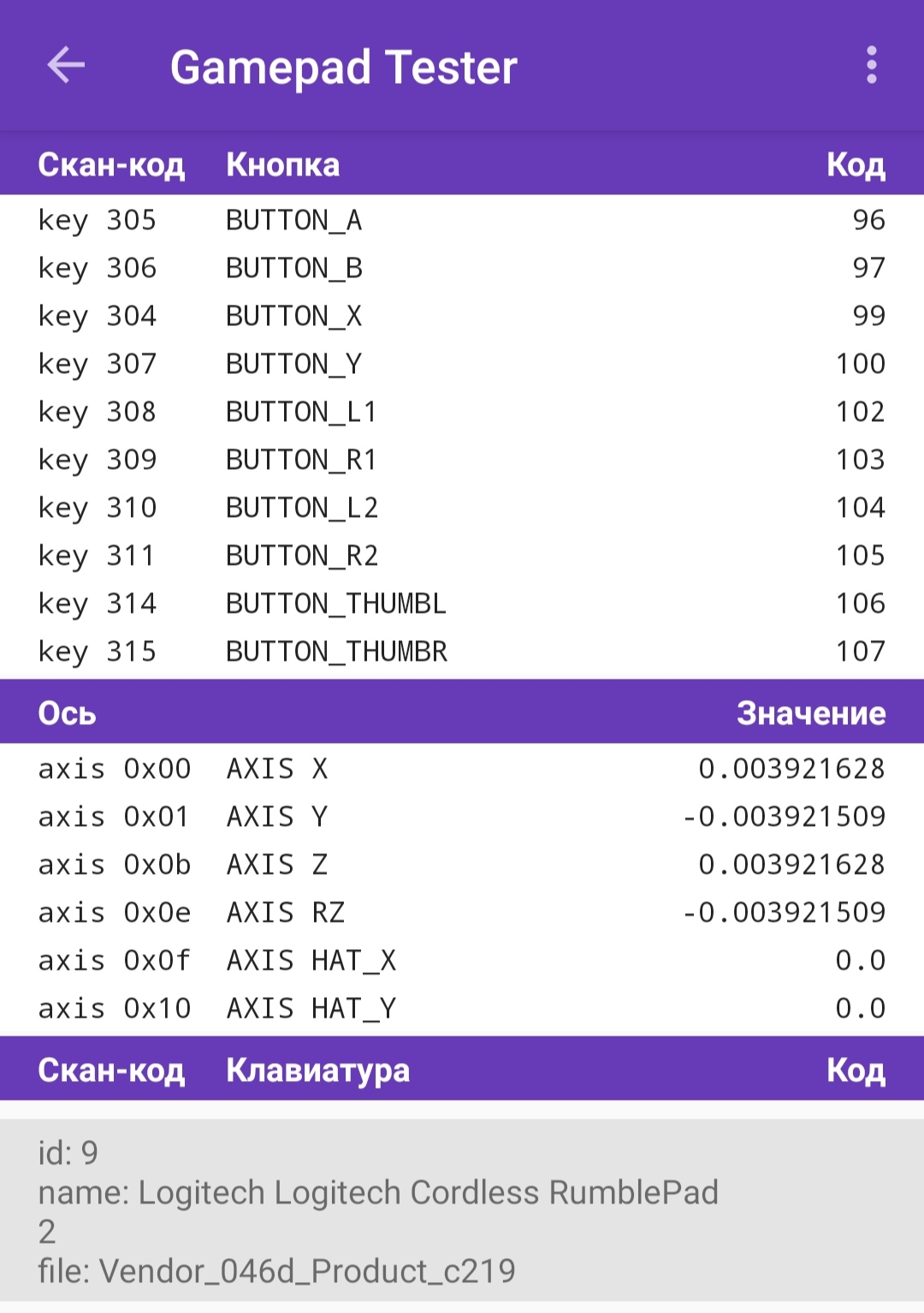The height and width of the screenshot is (1313, 924).
Task: Select the BUTTON_THUMBR row
Action: point(462,651)
